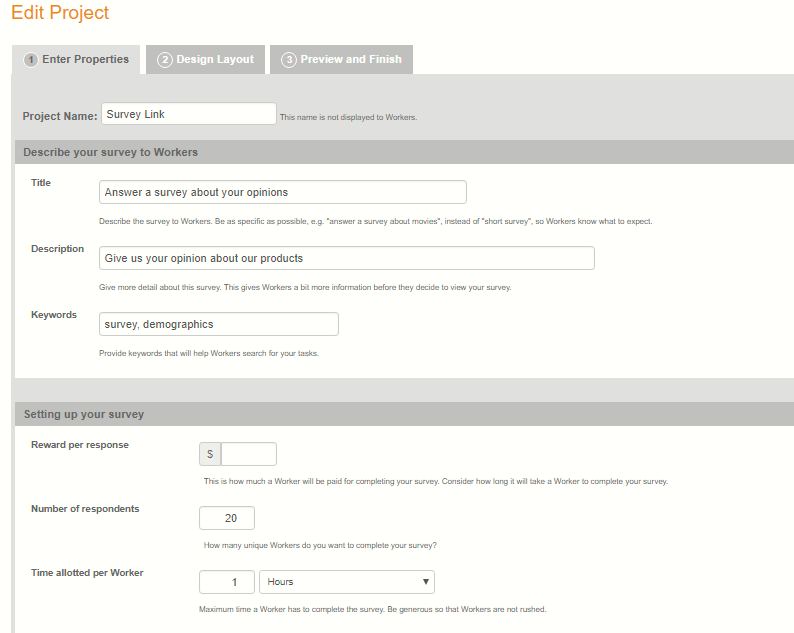The image size is (794, 633).
Task: Click the 'How many unique Workers' hint text
Action: (320, 545)
